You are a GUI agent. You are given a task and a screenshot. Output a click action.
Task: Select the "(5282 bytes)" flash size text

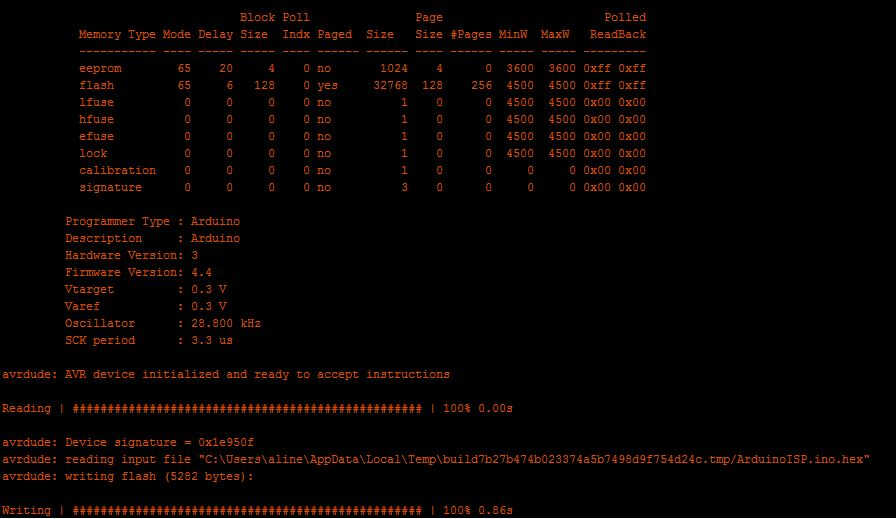pyautogui.click(x=205, y=477)
